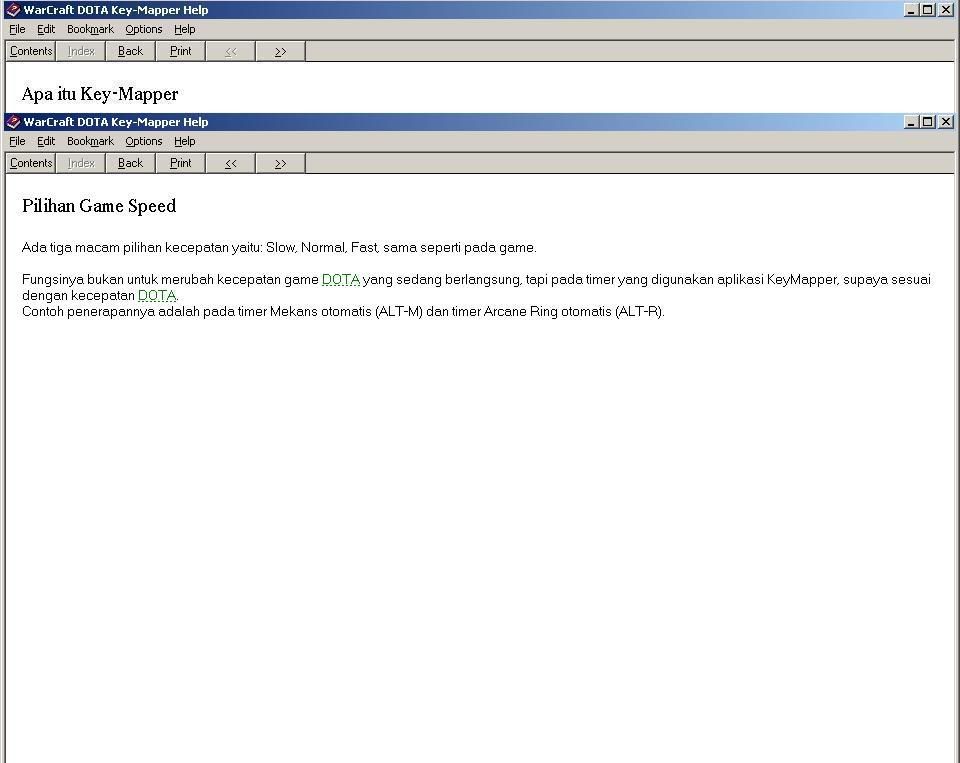
Task: Open Options menu in front help window
Action: tap(144, 141)
